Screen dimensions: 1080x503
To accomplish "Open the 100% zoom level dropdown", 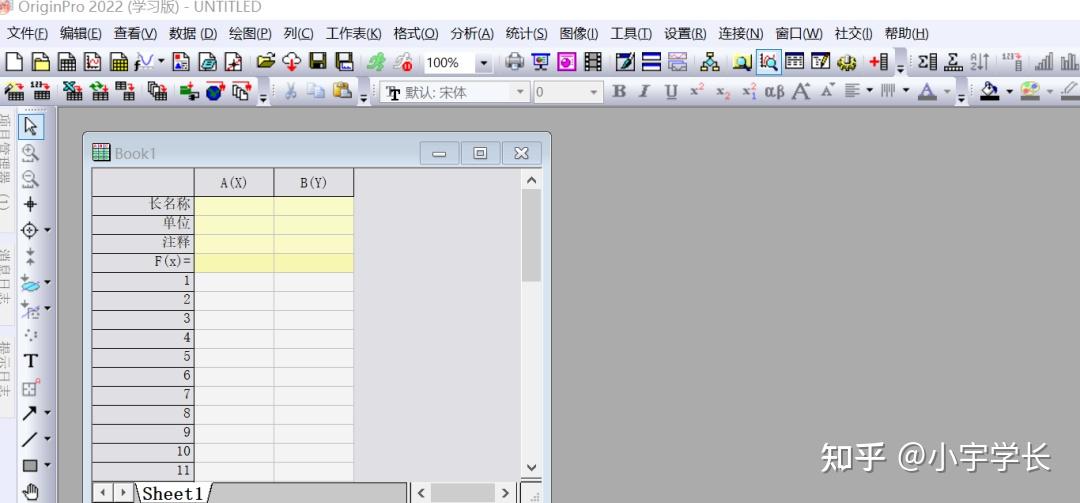I will tap(484, 63).
